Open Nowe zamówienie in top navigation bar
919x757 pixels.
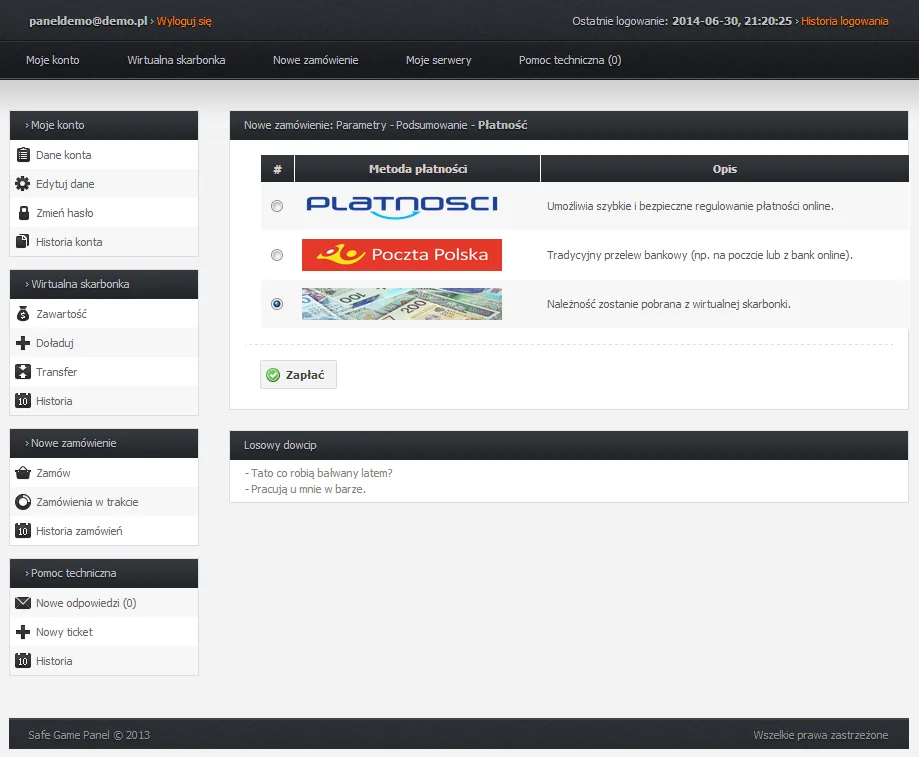(315, 60)
